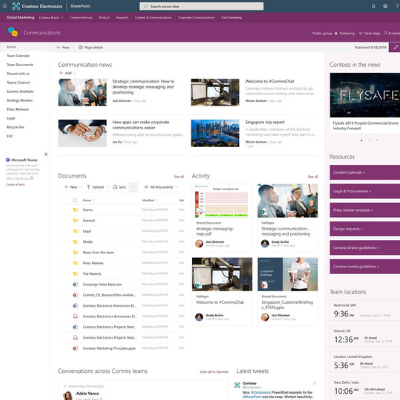
Task: Click the Sync icon in Documents toolbar
Action: click(x=115, y=187)
